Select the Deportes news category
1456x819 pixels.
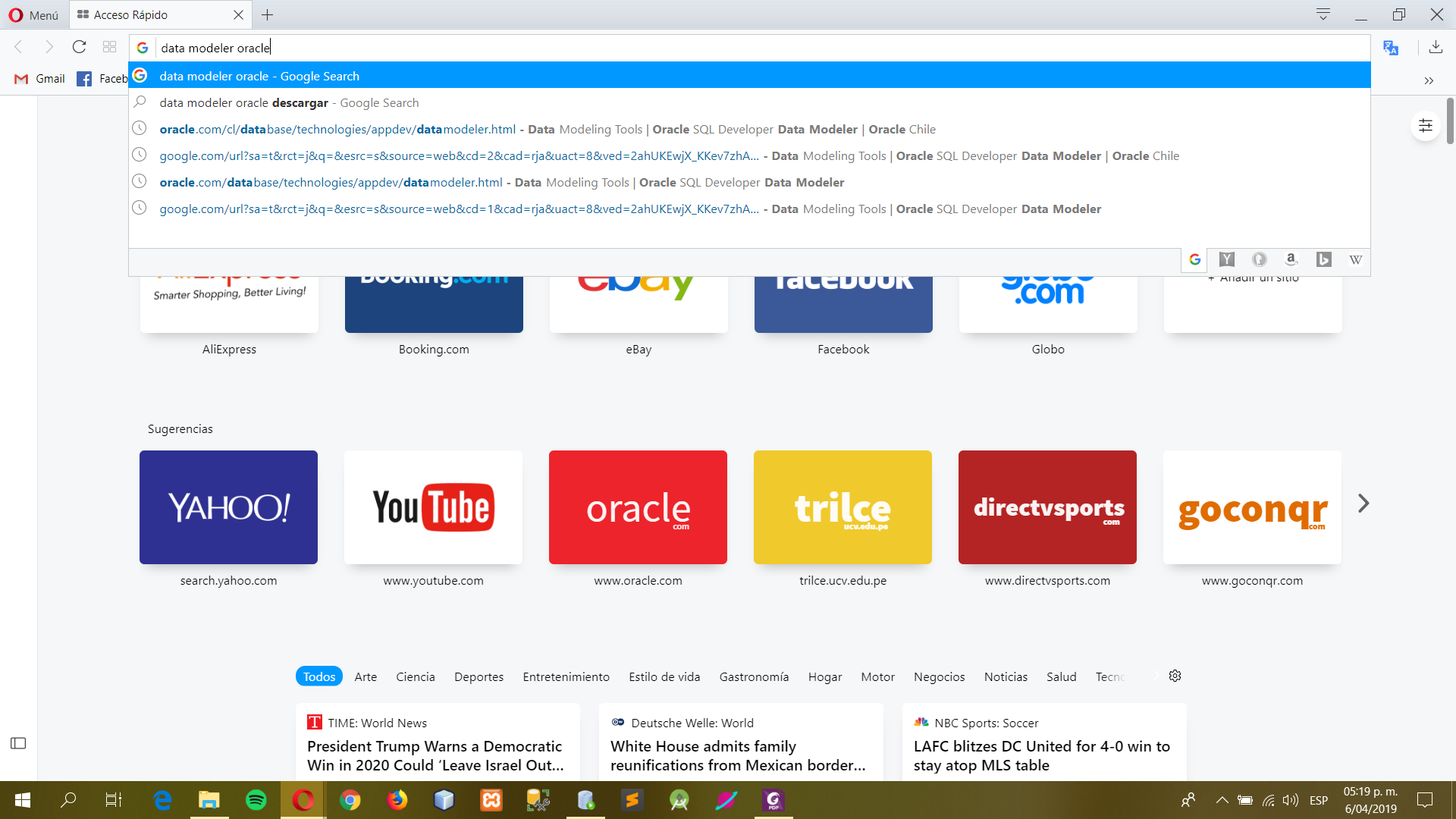479,676
